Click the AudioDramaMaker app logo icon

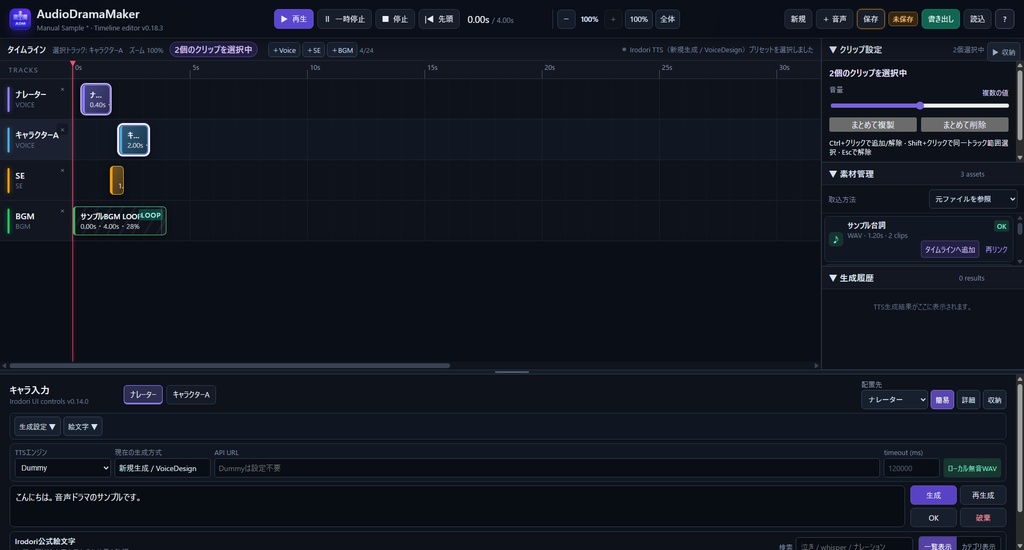20,19
